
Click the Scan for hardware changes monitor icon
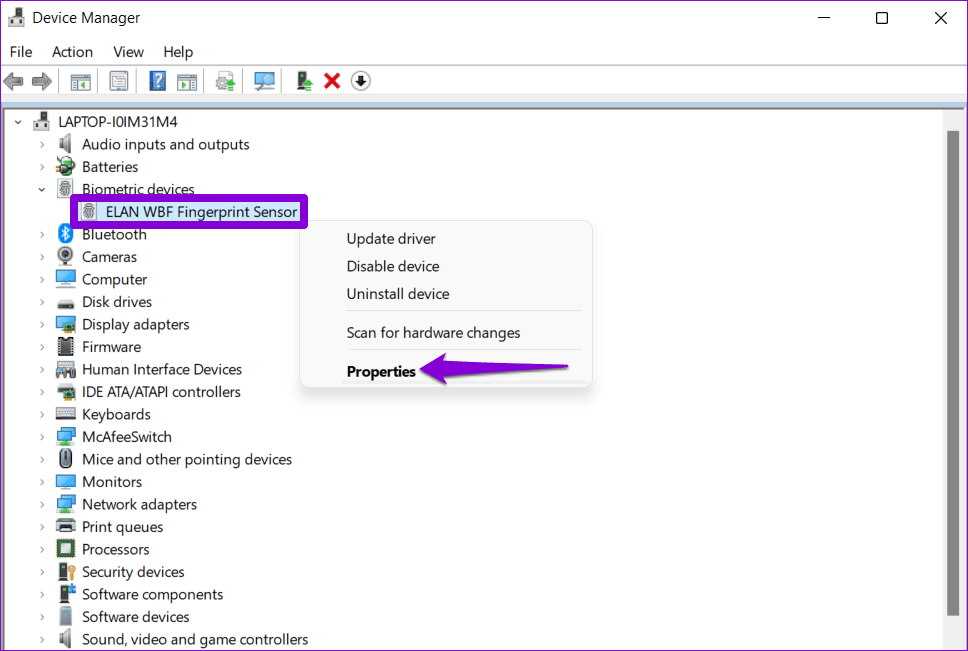(264, 81)
